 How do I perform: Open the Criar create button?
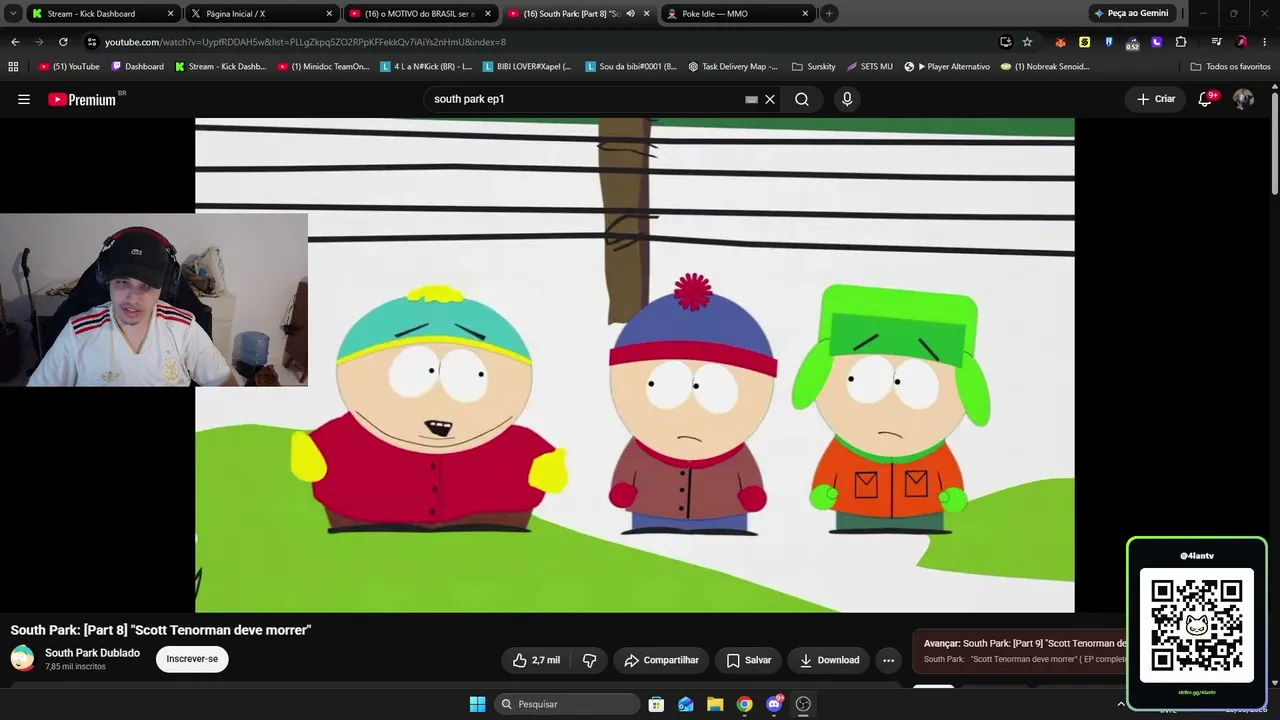1156,99
